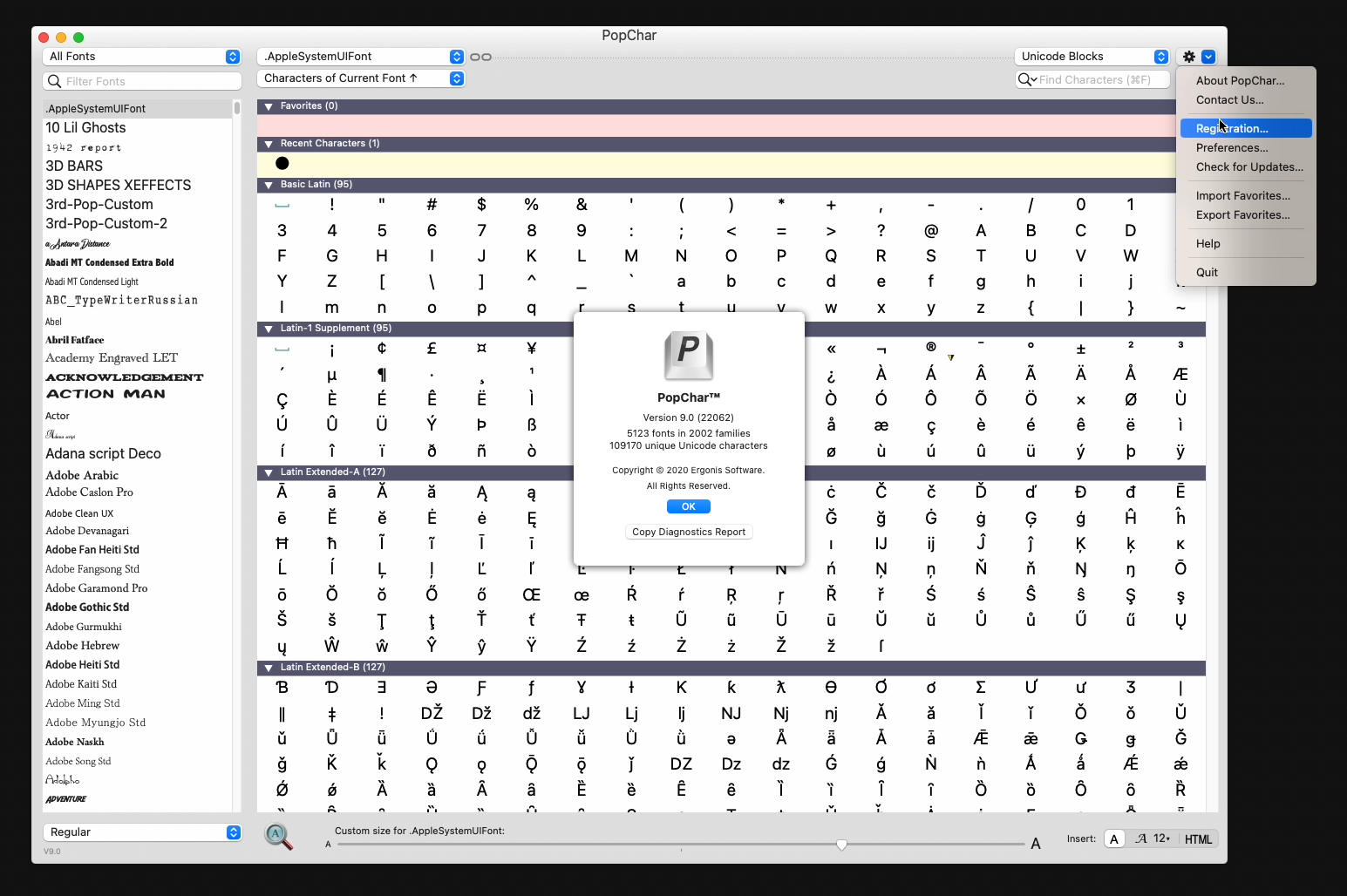Open the Regular font style dropdown
Image resolution: width=1347 pixels, height=896 pixels.
(141, 832)
